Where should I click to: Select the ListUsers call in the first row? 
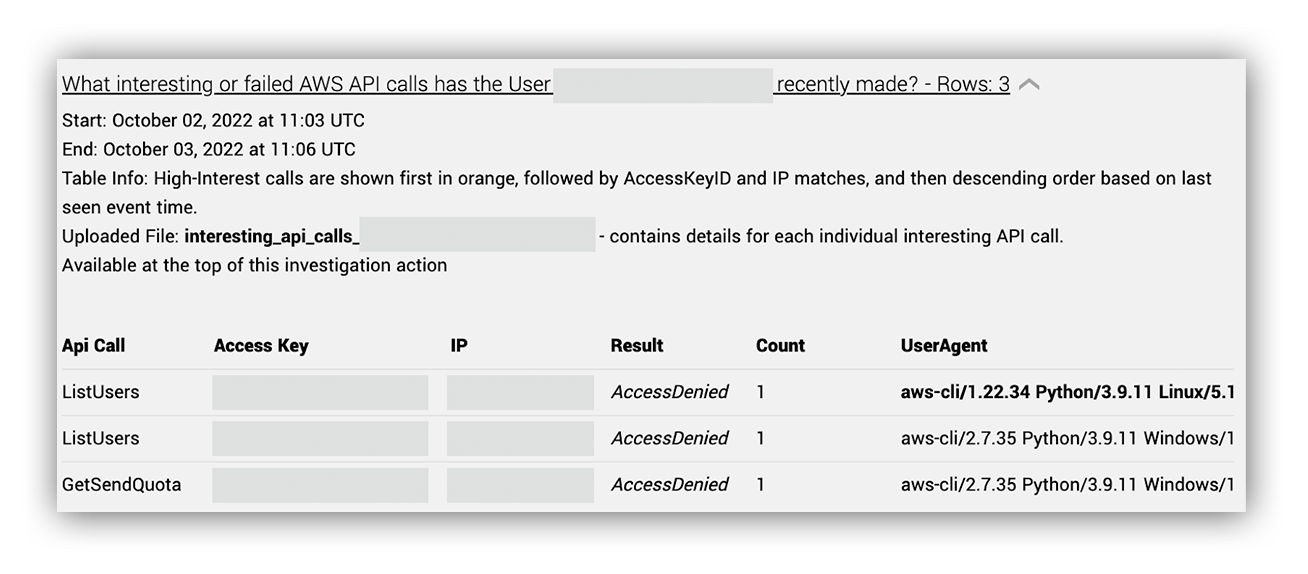pos(100,392)
